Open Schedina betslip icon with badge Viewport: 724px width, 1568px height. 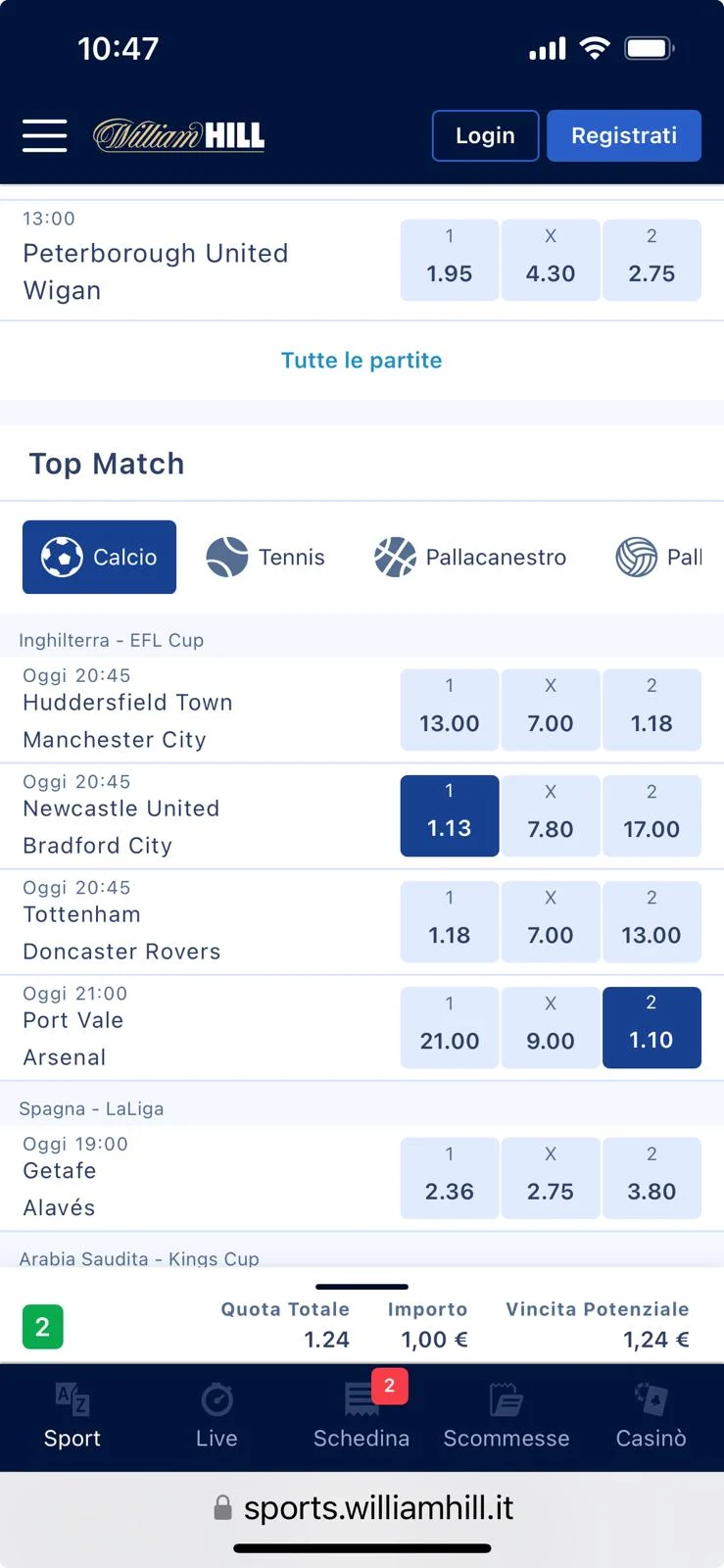point(362,1400)
